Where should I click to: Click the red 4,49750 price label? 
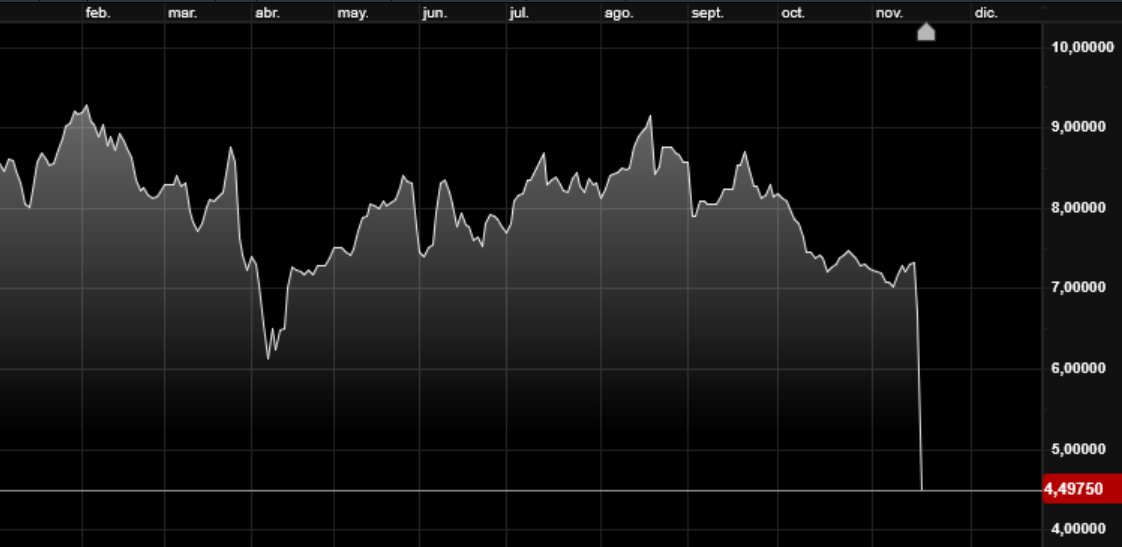[x=1081, y=489]
